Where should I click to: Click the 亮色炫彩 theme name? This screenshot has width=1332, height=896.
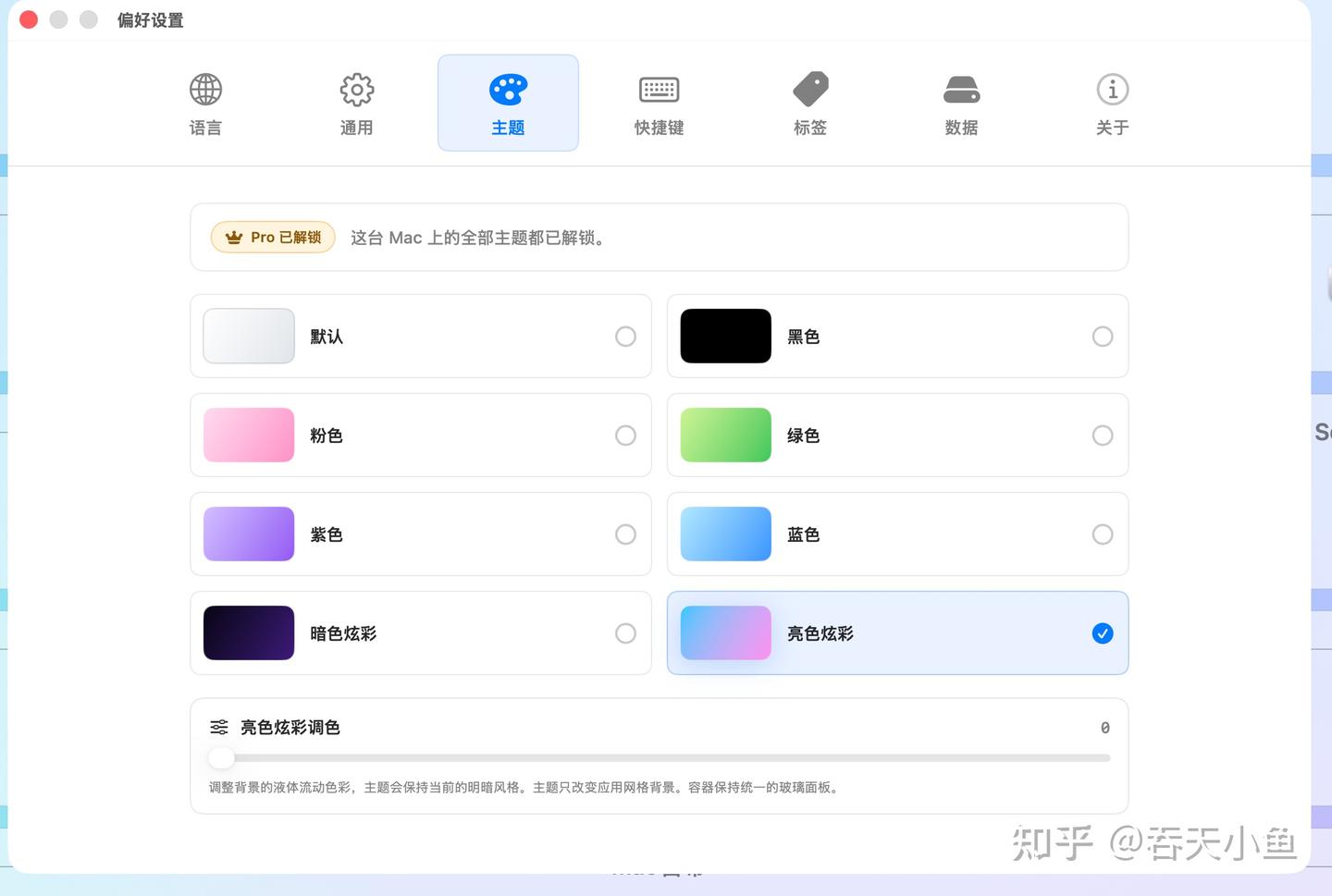(820, 633)
